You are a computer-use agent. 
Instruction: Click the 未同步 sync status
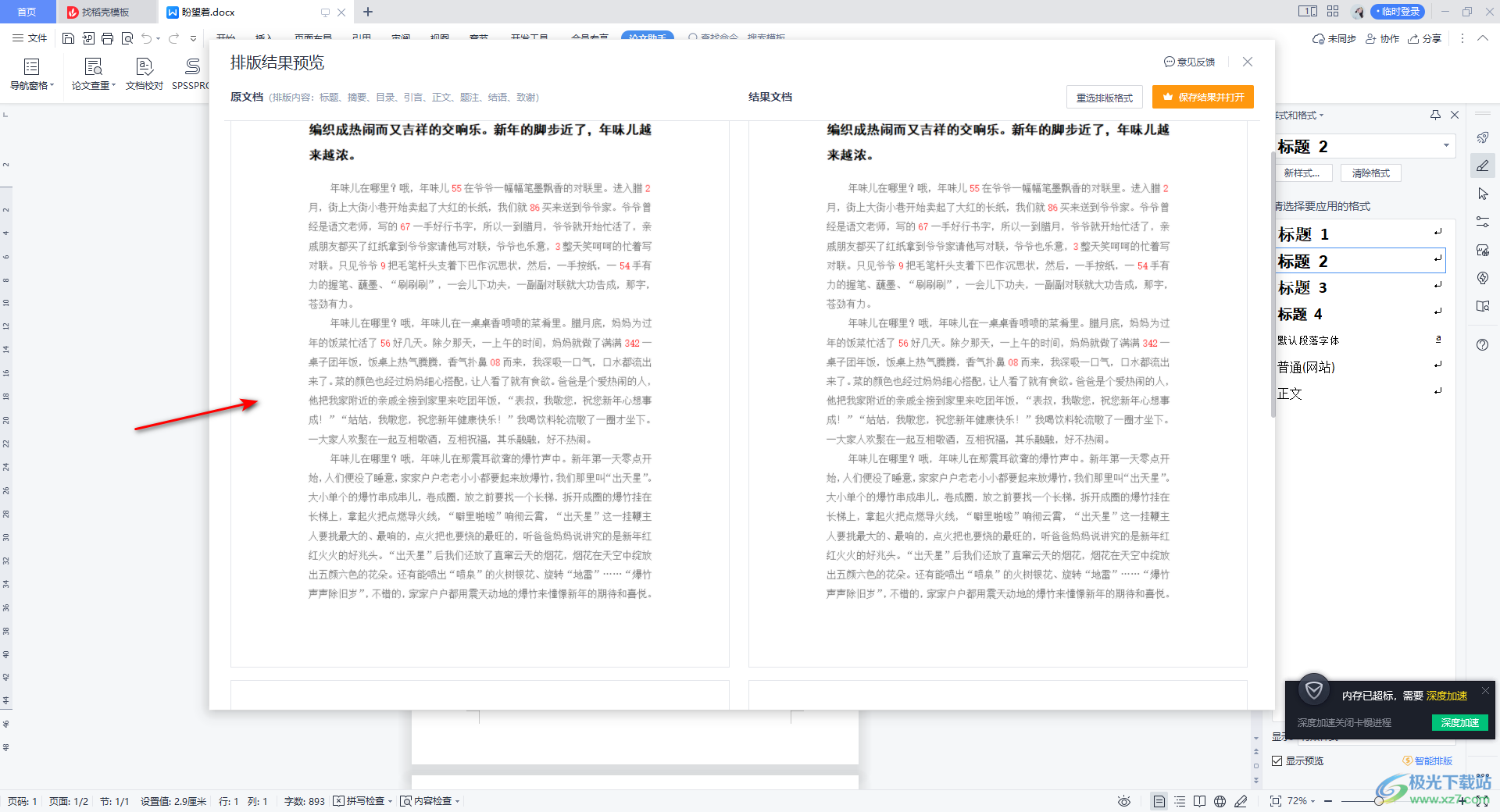click(x=1334, y=38)
